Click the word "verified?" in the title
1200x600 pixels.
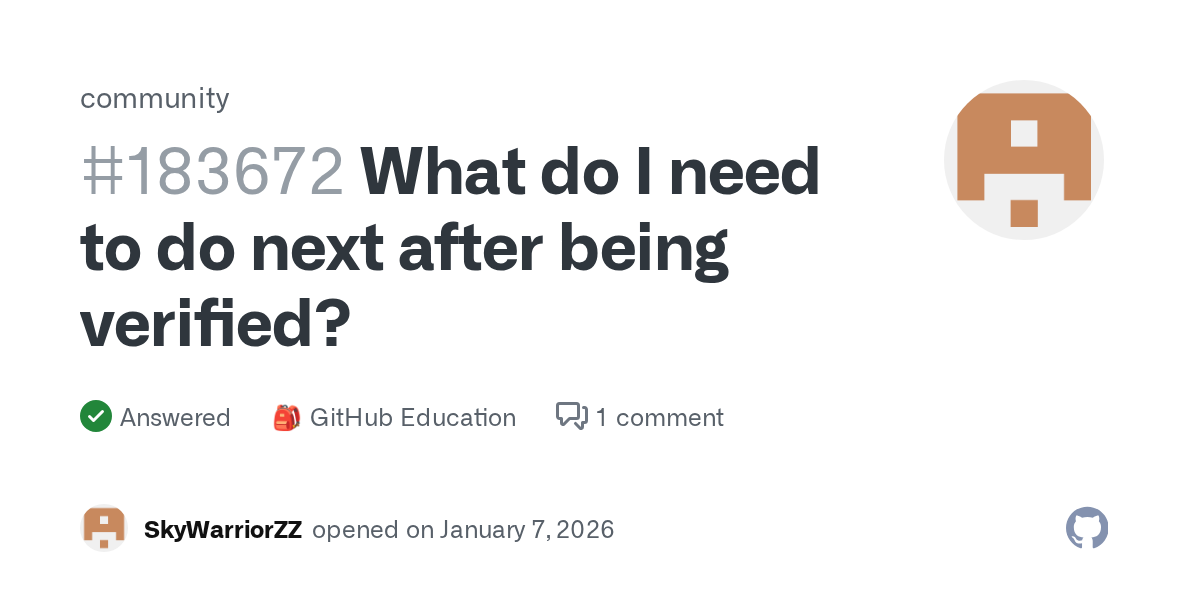[215, 325]
